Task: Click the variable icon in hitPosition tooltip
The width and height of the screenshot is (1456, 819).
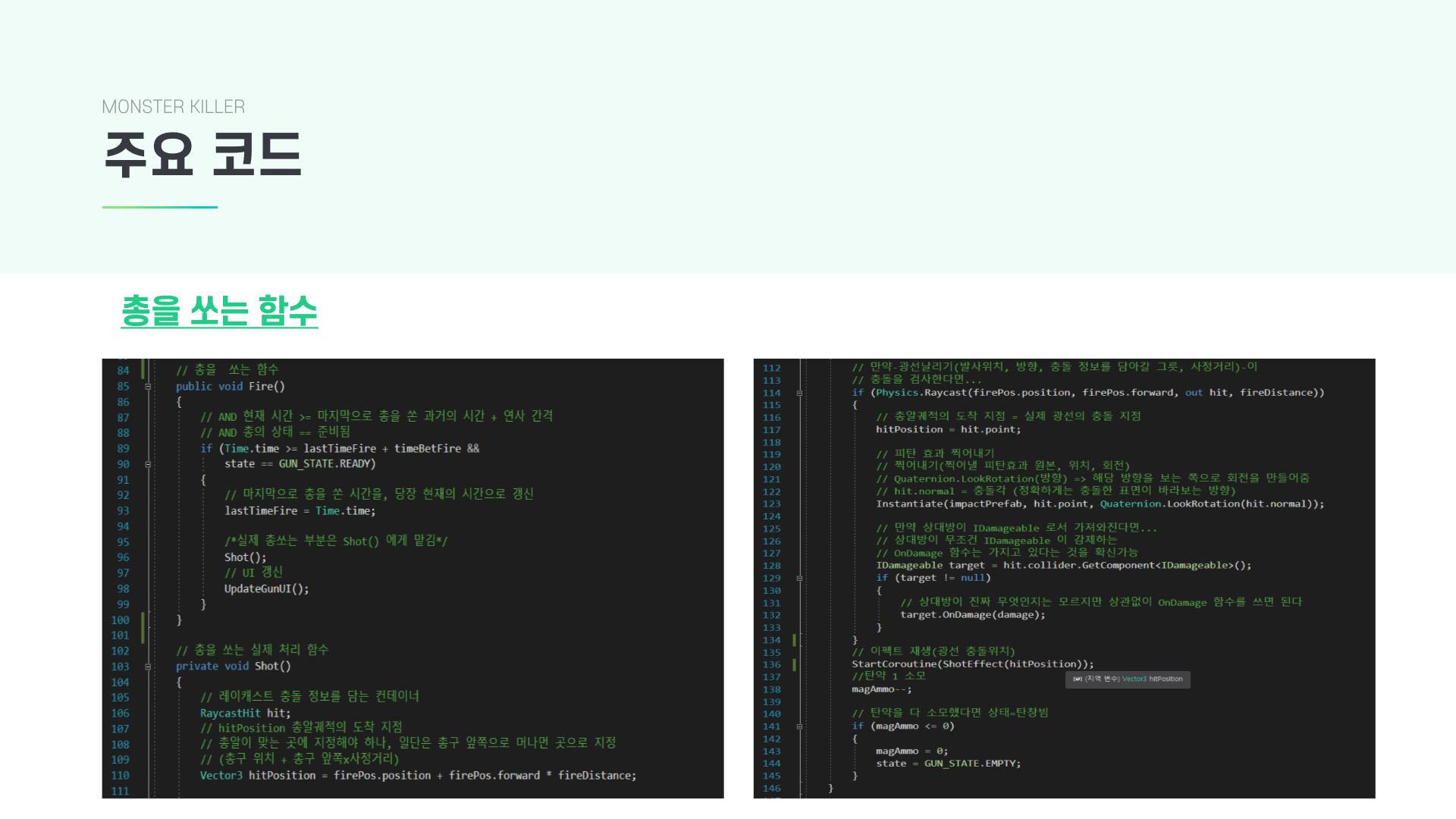Action: (1077, 679)
